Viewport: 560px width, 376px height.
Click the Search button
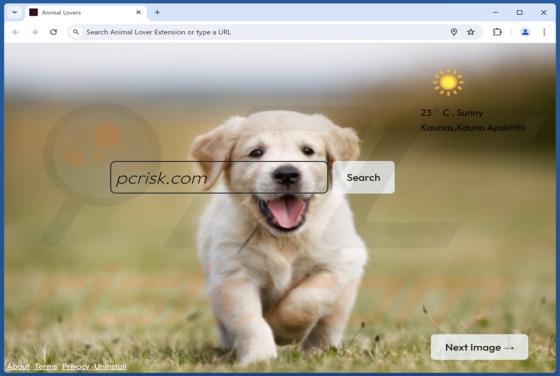coord(364,177)
